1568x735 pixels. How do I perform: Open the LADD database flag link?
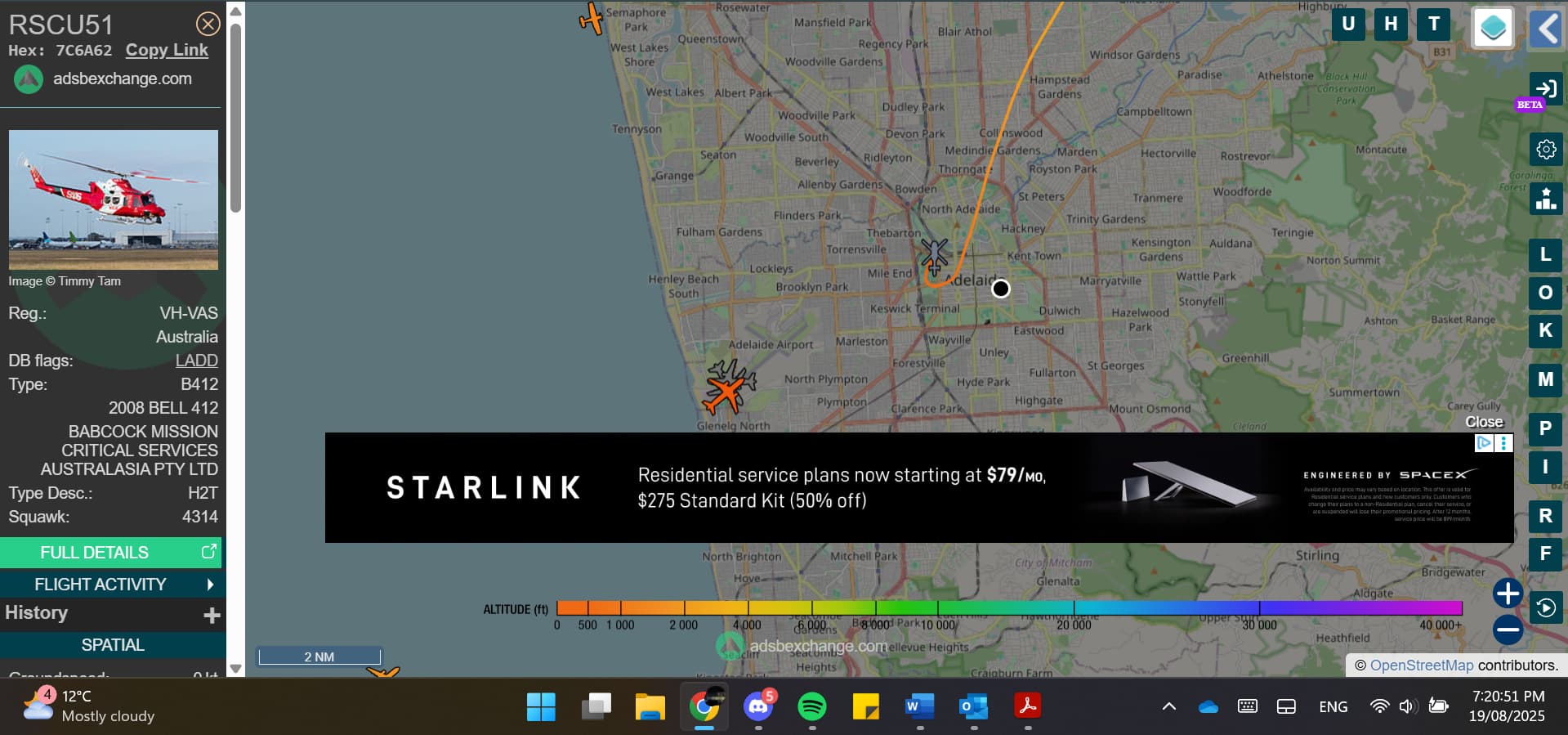point(197,361)
